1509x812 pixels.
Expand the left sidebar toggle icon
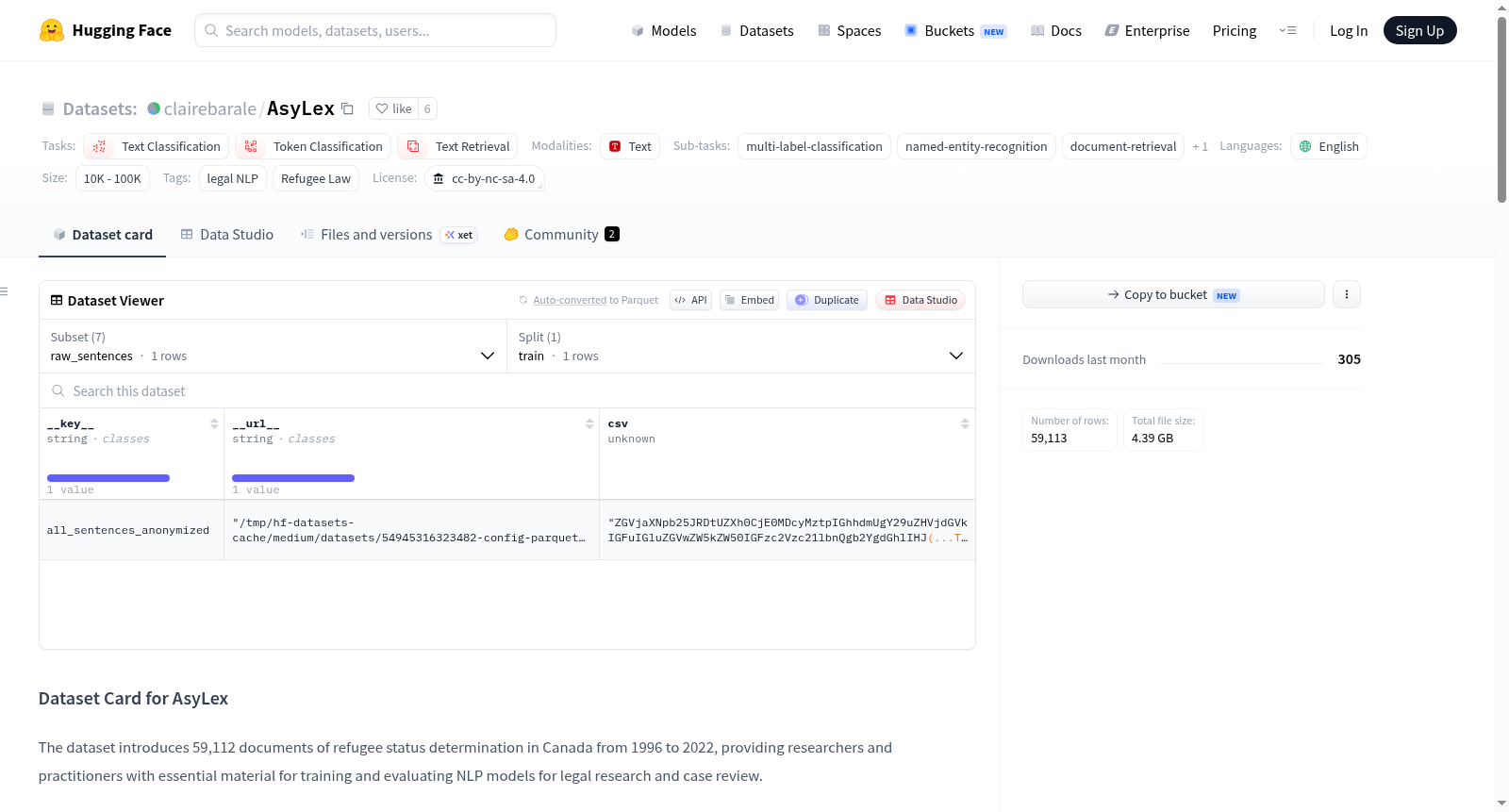[x=5, y=291]
